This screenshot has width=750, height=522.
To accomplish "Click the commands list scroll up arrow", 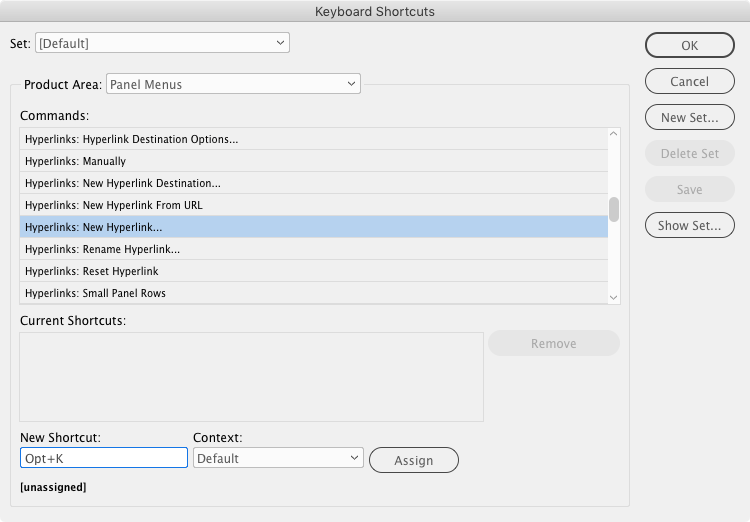I will pos(614,134).
